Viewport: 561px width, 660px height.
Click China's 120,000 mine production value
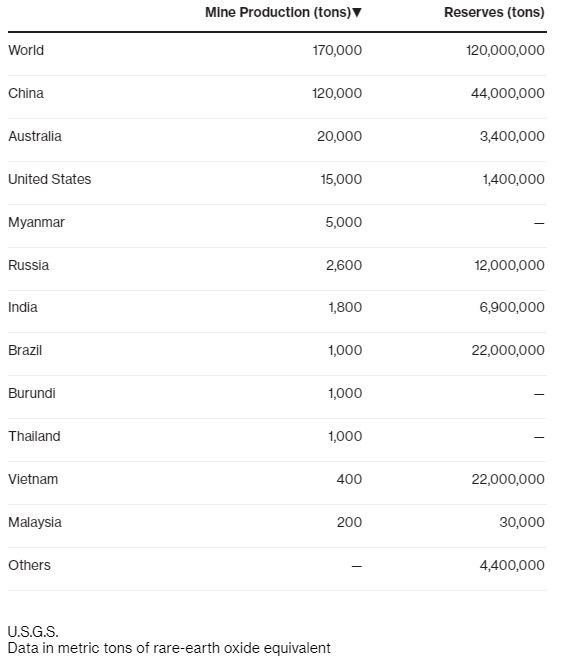tap(337, 93)
